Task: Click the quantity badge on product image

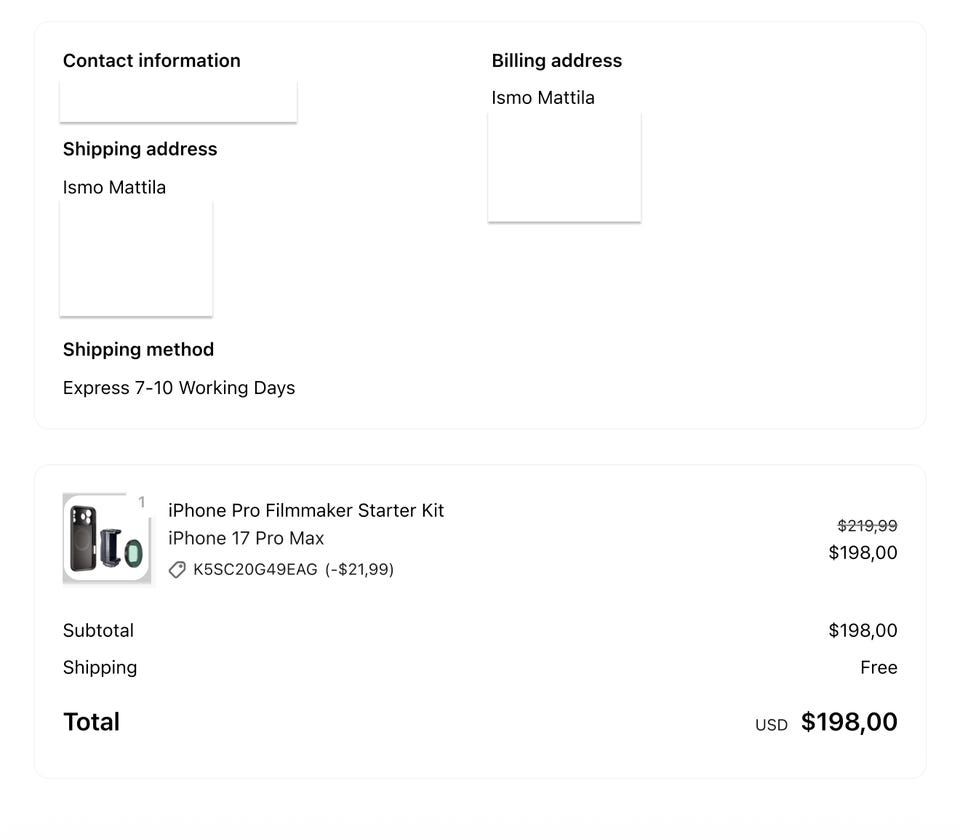Action: 141,502
